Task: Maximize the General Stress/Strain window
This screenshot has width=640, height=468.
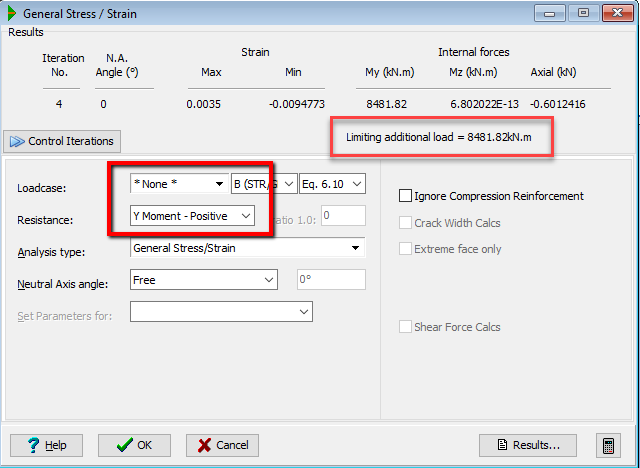Action: tap(584, 13)
